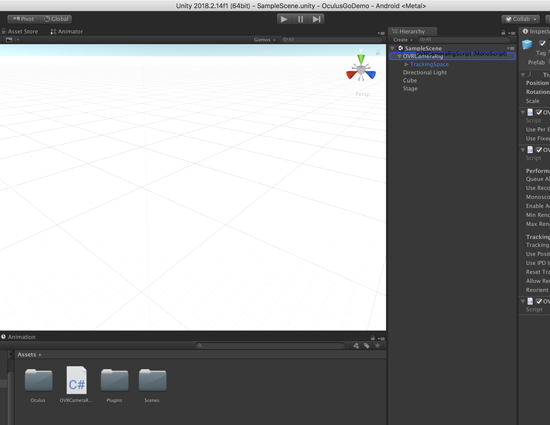Image resolution: width=550 pixels, height=425 pixels.
Task: Open the Scene view panel options menu
Action: click(x=381, y=33)
